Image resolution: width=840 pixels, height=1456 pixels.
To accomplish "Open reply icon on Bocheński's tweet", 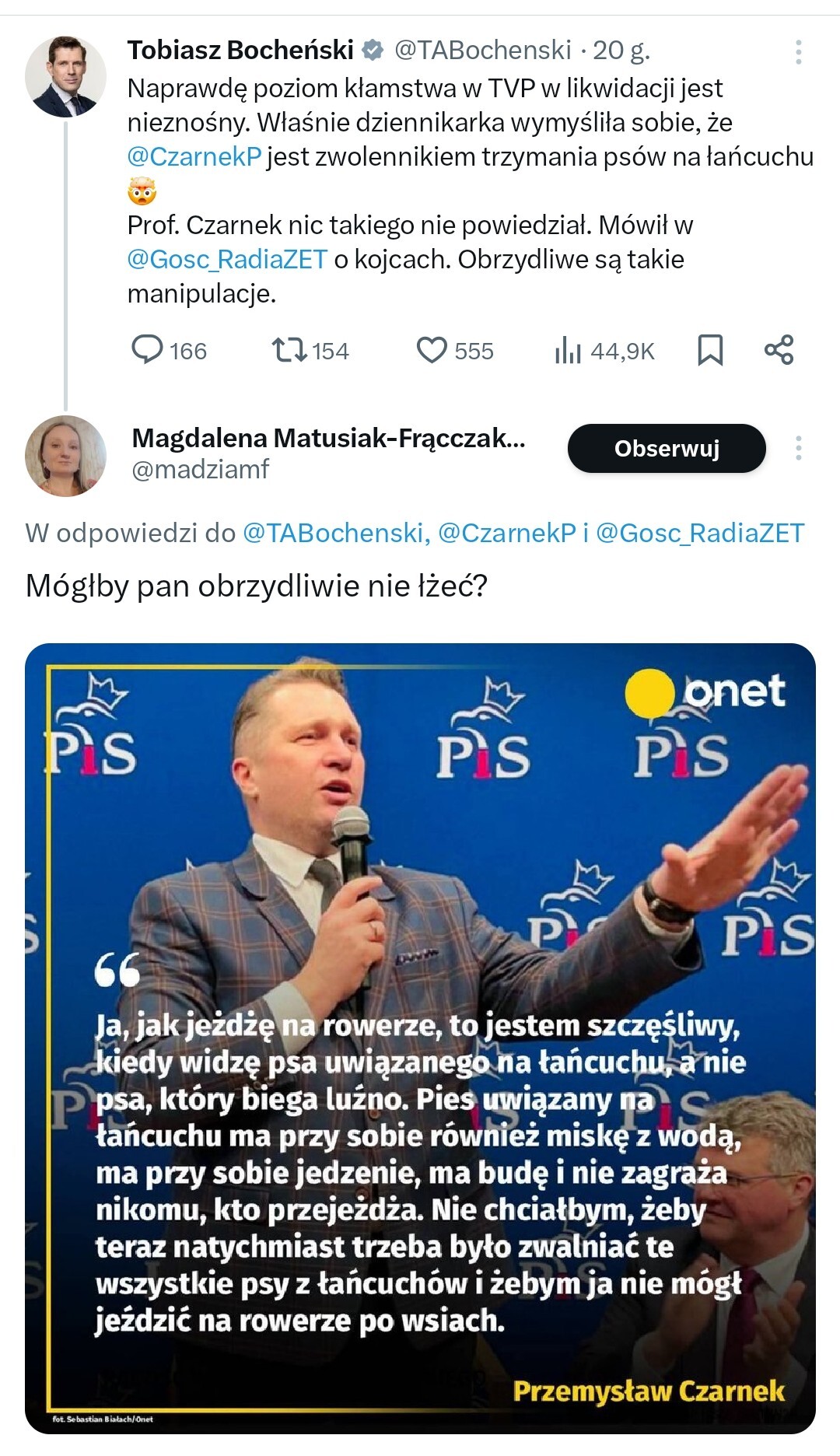I will pyautogui.click(x=147, y=350).
